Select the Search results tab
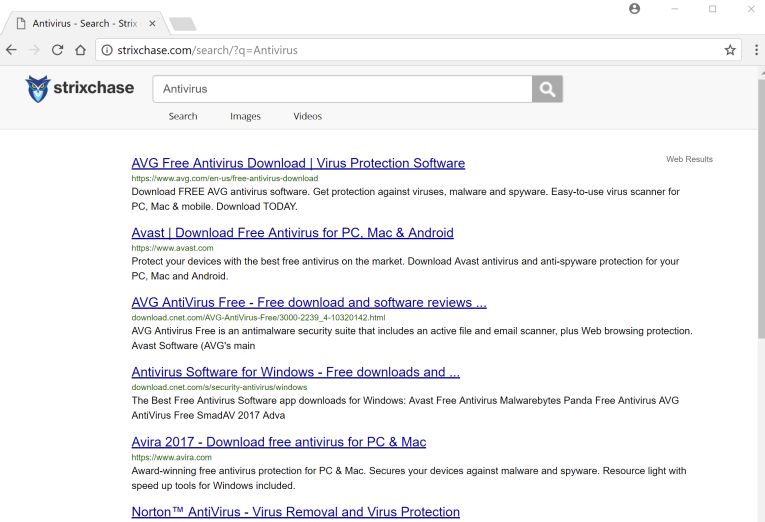This screenshot has width=765, height=522. (x=183, y=116)
